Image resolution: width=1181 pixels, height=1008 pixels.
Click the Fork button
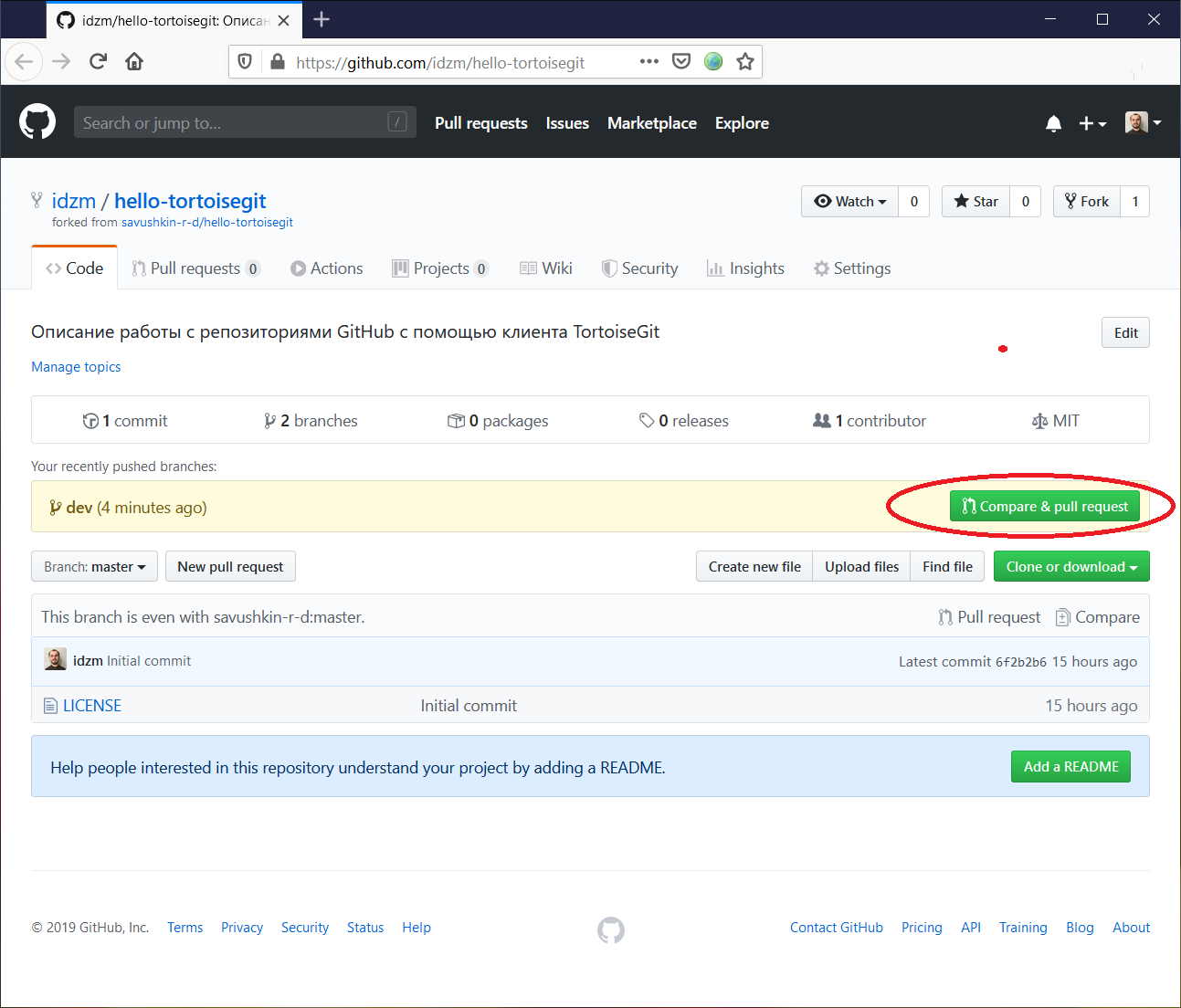point(1087,201)
